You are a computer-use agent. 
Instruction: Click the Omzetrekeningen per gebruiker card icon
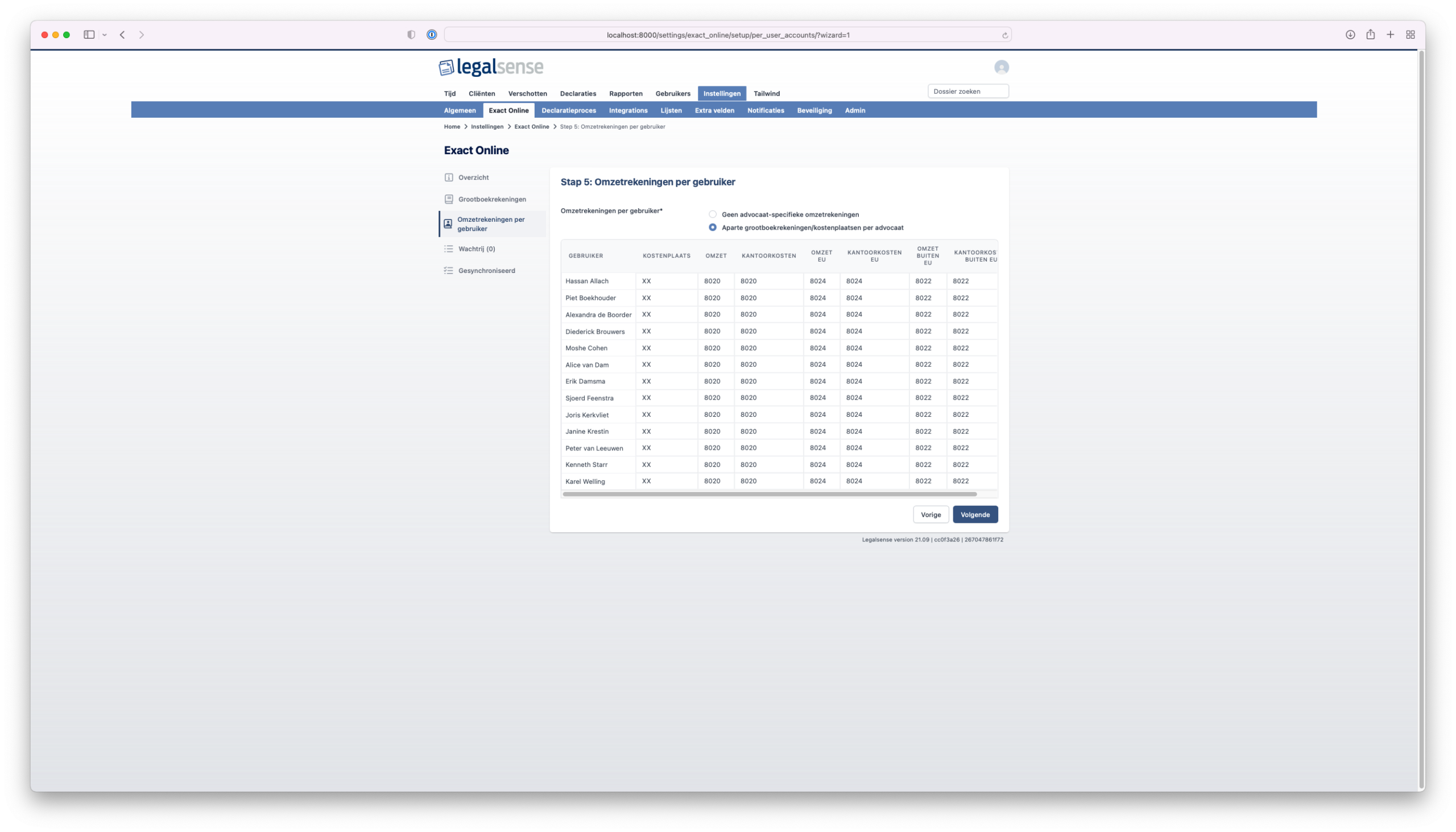point(448,223)
